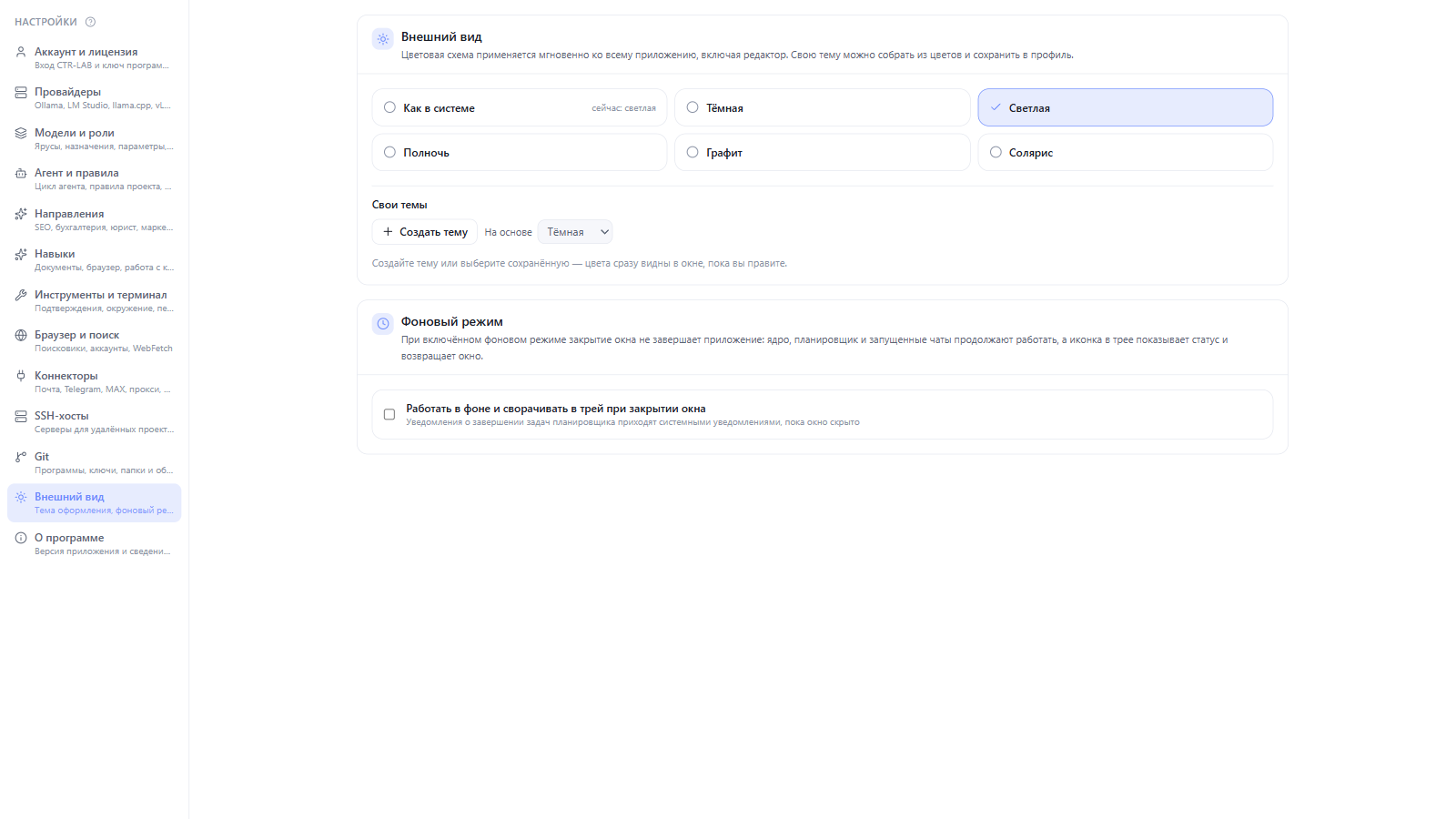This screenshot has height=819, width=1456.
Task: Open the Аккаунт и лицензия settings section
Action: click(95, 58)
